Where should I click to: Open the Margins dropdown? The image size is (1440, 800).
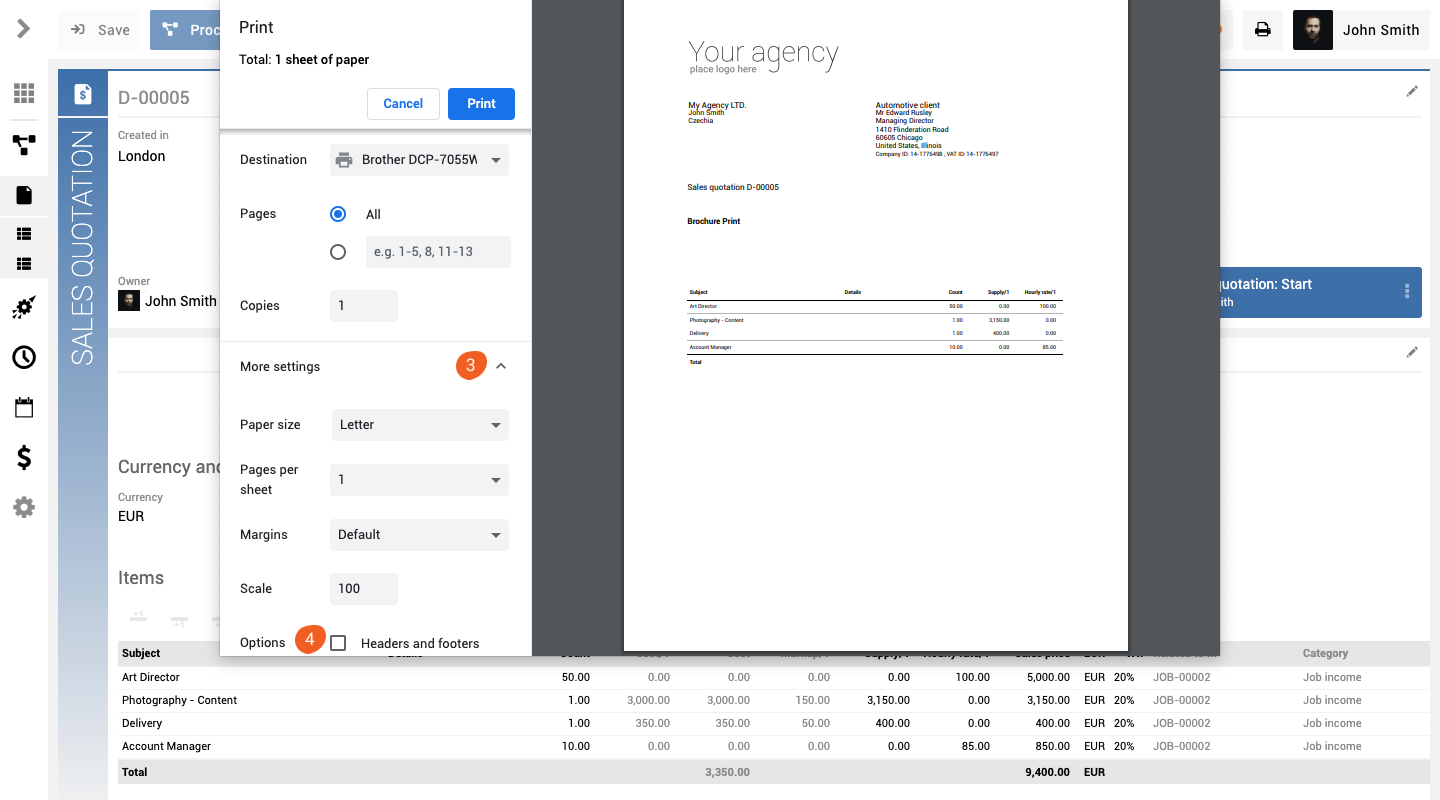(x=419, y=535)
